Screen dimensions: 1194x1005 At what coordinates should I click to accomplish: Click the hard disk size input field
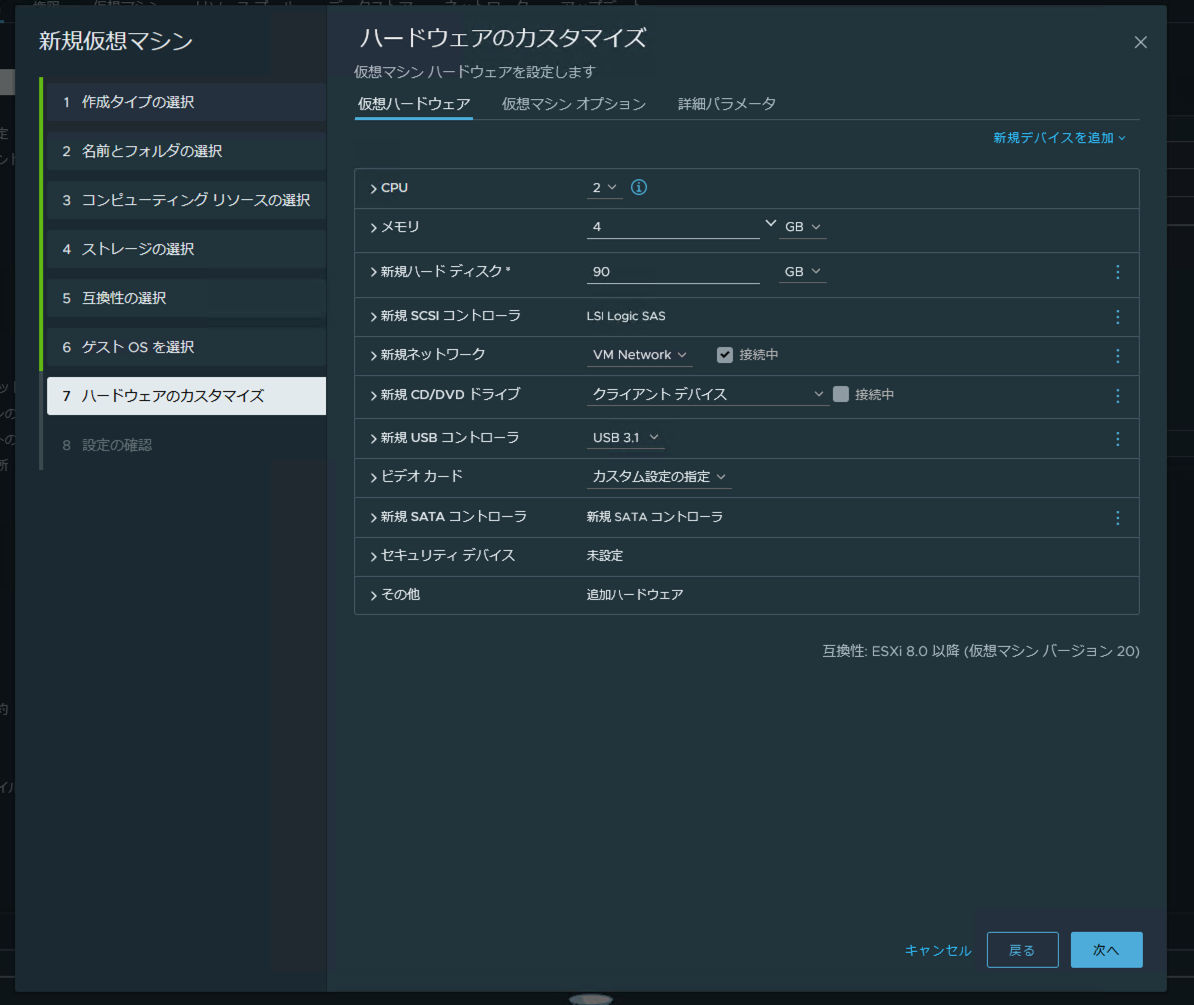670,271
